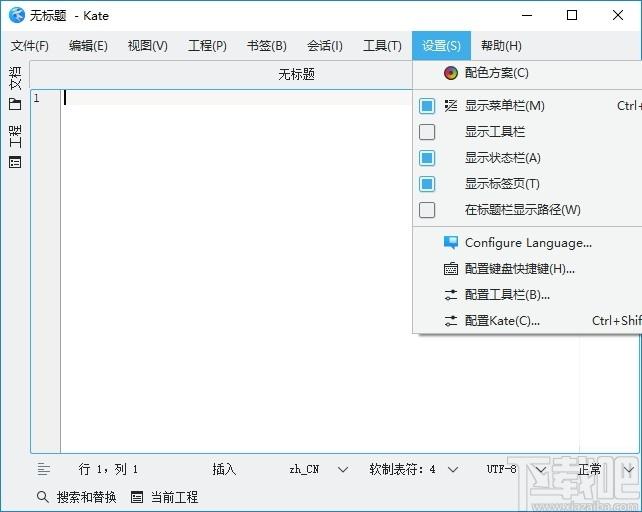Click the 当前工程 list icon
Viewport: 642px width, 512px height.
[x=137, y=497]
